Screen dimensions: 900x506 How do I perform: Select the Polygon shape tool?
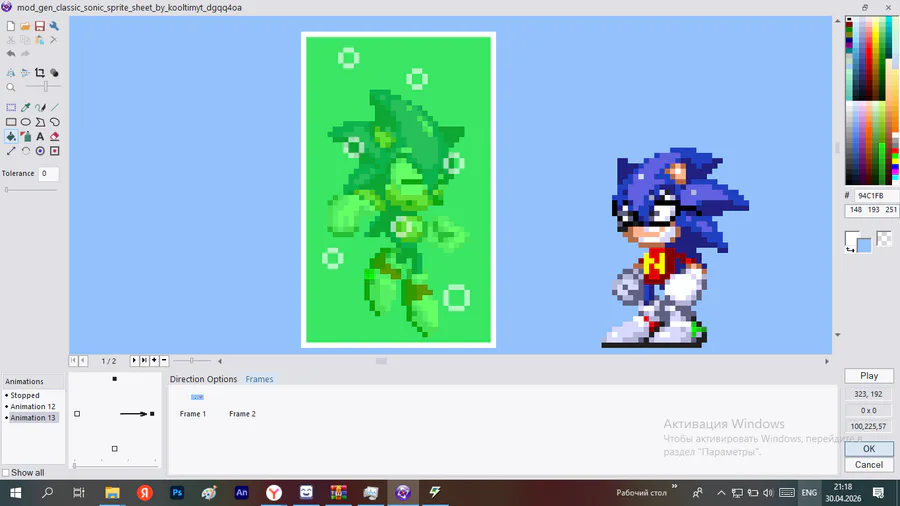(x=40, y=122)
